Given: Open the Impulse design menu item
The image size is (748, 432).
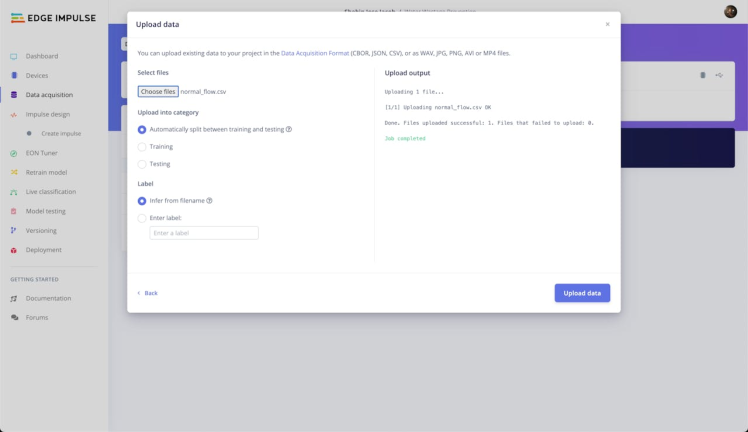Looking at the screenshot, I should pyautogui.click(x=49, y=114).
